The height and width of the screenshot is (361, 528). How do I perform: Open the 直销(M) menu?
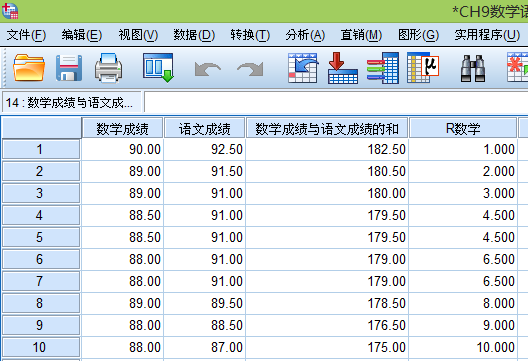click(361, 35)
